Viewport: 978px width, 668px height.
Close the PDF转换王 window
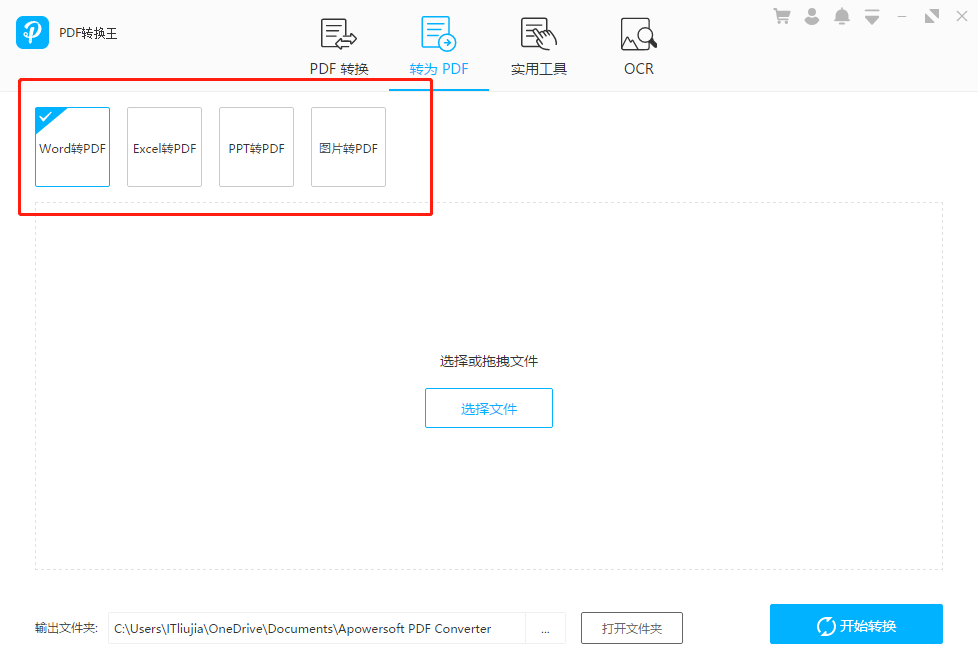(962, 16)
